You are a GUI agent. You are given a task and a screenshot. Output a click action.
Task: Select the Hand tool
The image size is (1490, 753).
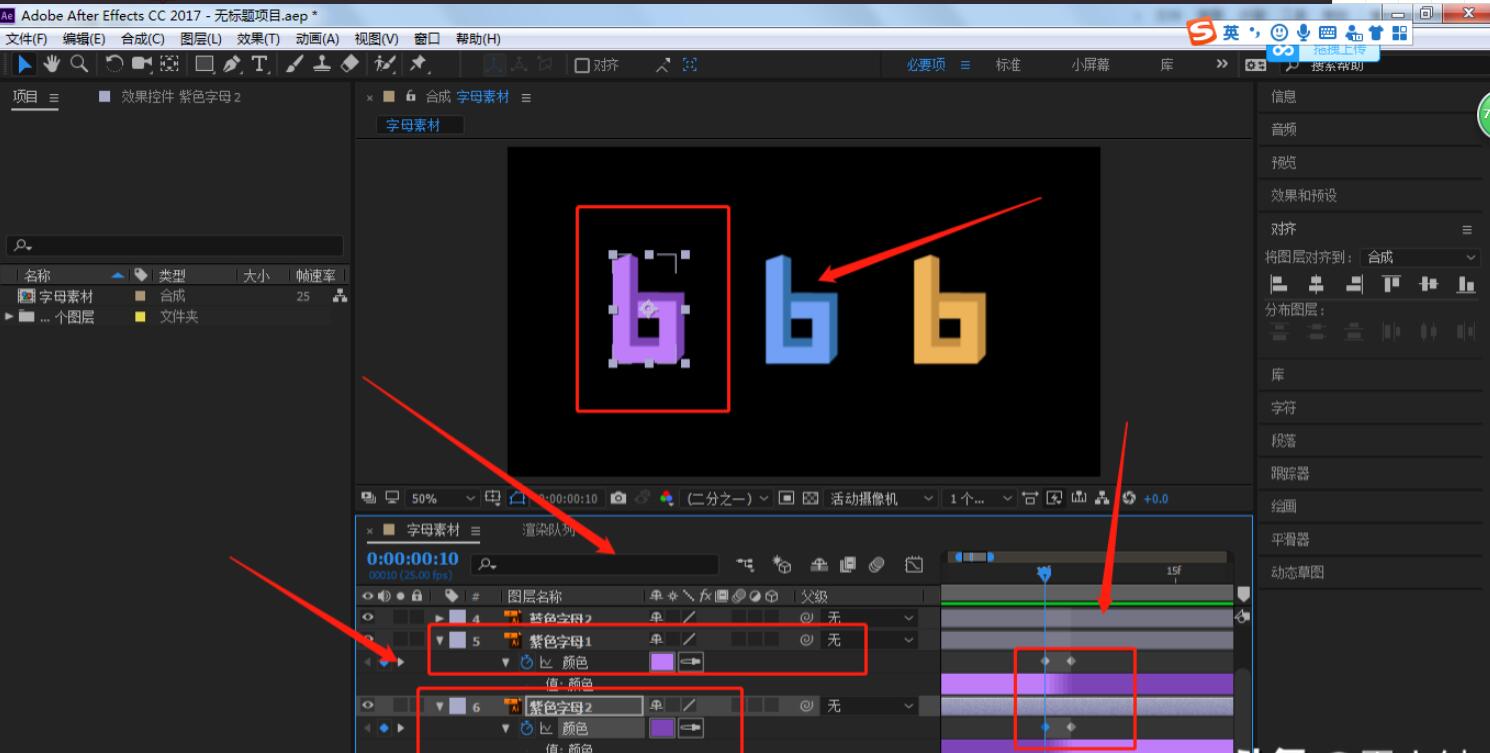click(x=51, y=64)
